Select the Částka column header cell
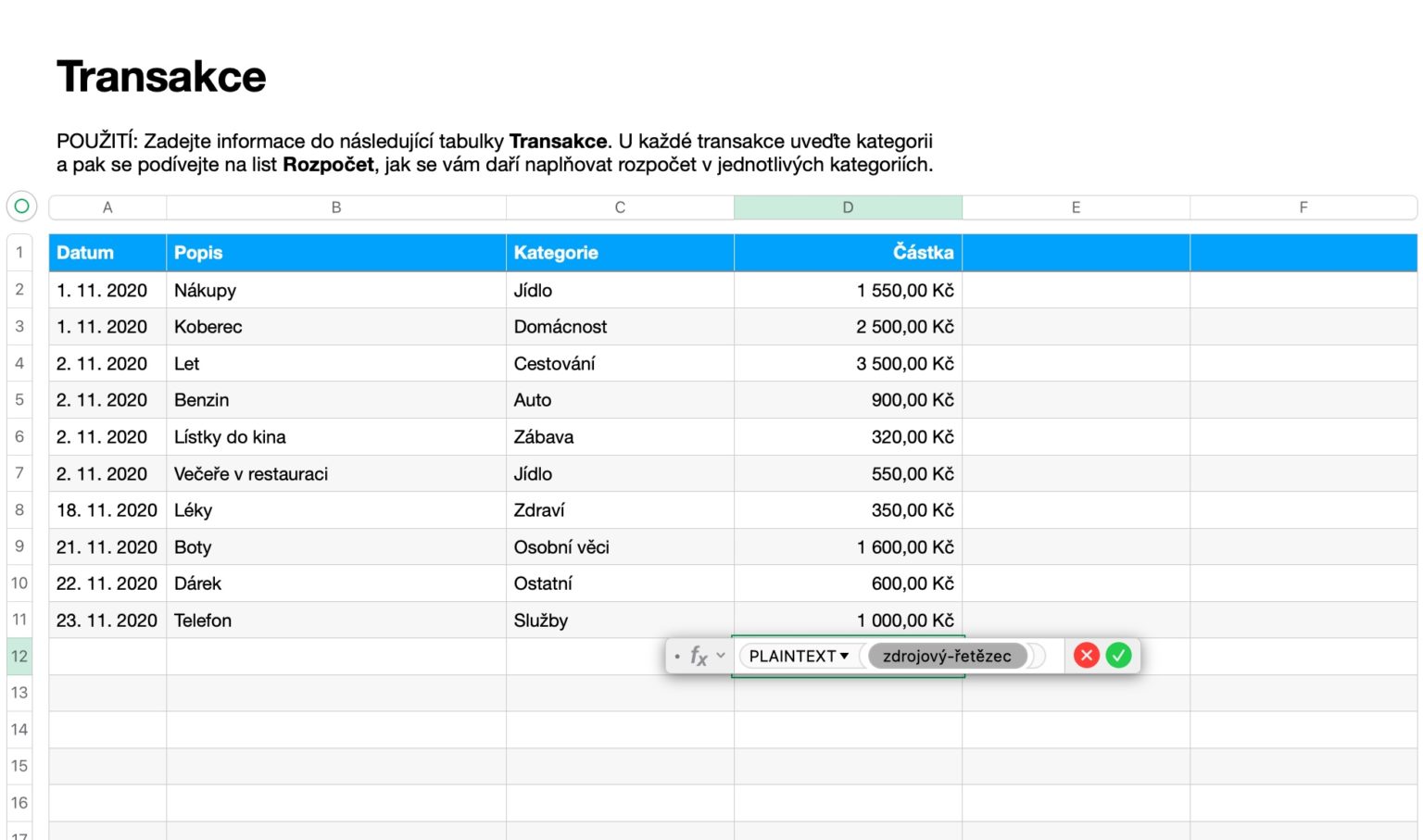The width and height of the screenshot is (1423, 840). pos(848,252)
